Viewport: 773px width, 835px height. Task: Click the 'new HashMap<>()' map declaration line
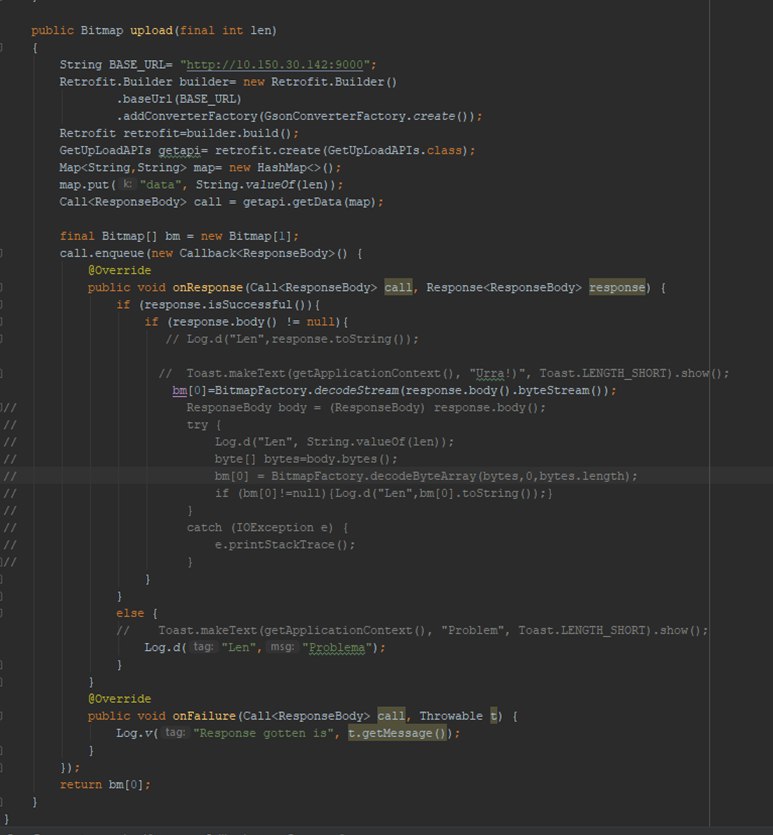point(200,168)
